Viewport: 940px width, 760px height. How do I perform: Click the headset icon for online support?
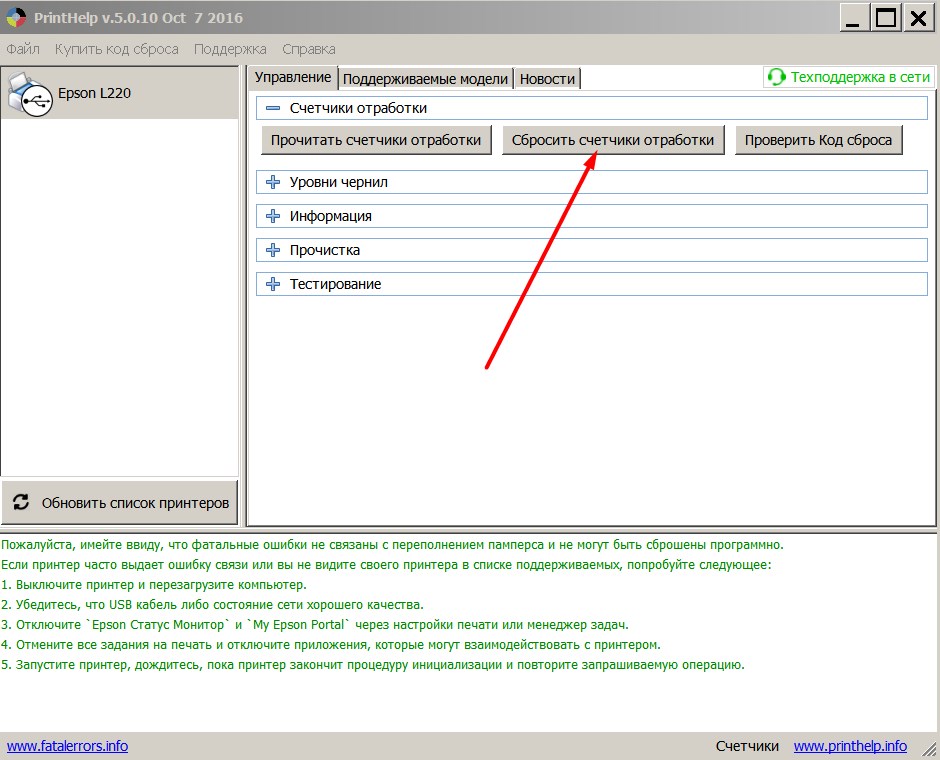pos(775,77)
